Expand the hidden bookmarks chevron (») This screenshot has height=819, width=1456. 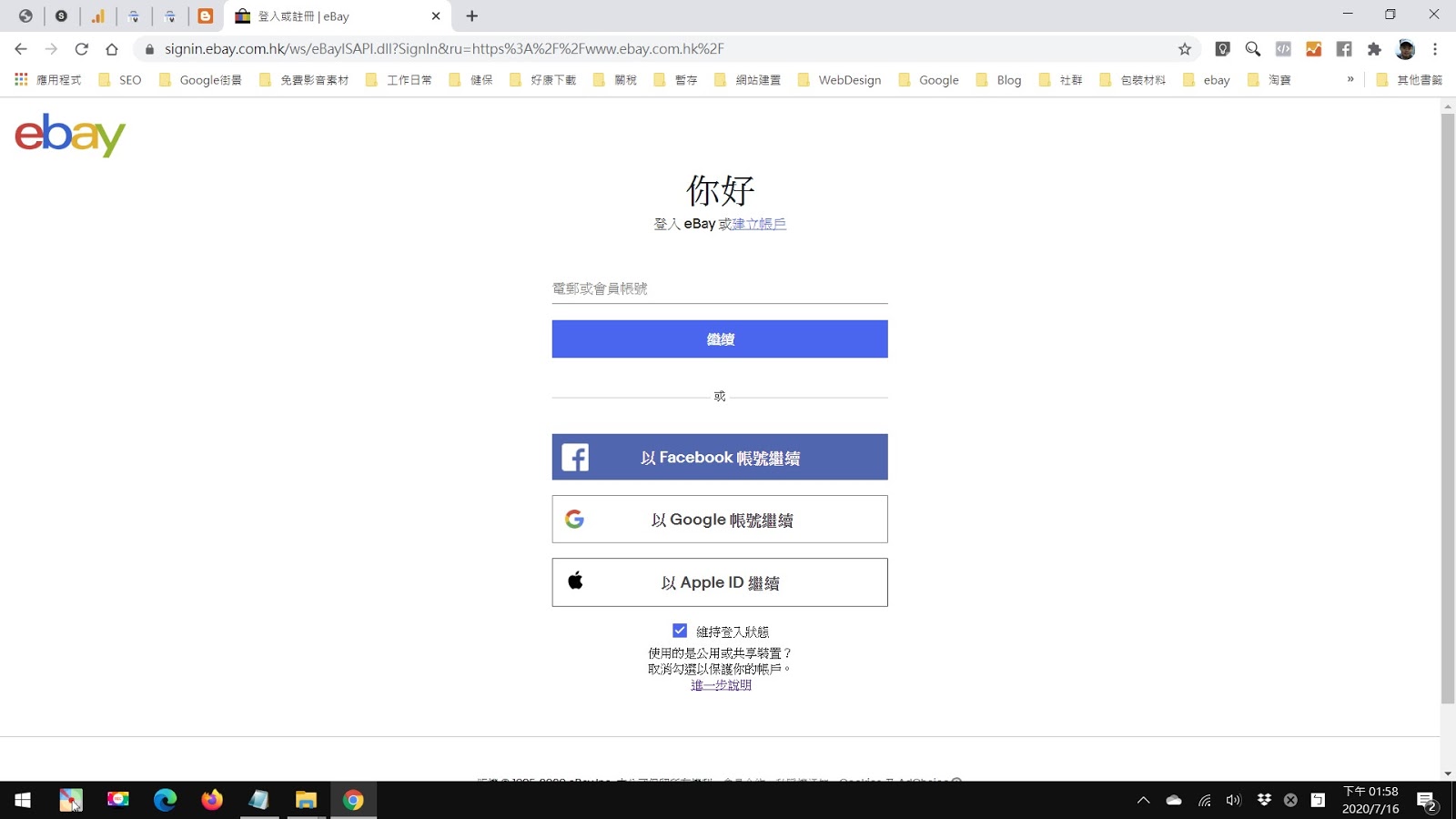point(1350,79)
